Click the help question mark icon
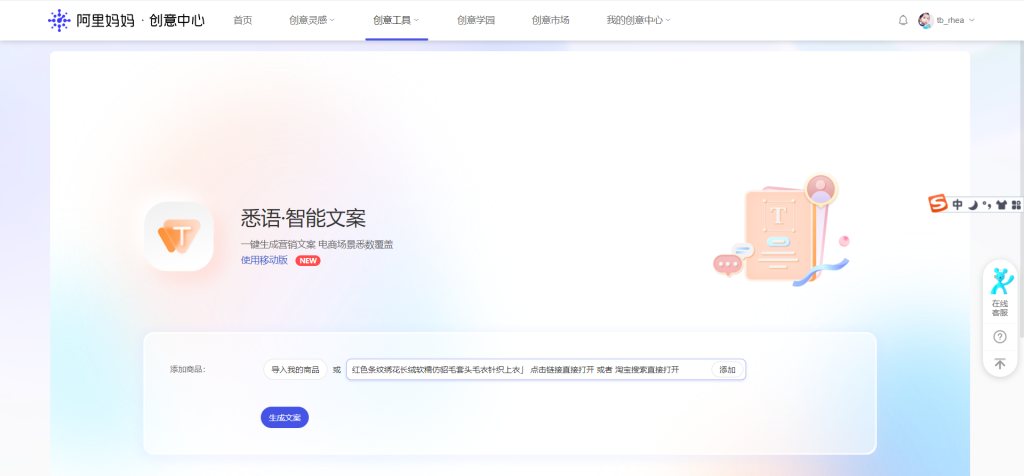This screenshot has height=476, width=1024. [999, 337]
